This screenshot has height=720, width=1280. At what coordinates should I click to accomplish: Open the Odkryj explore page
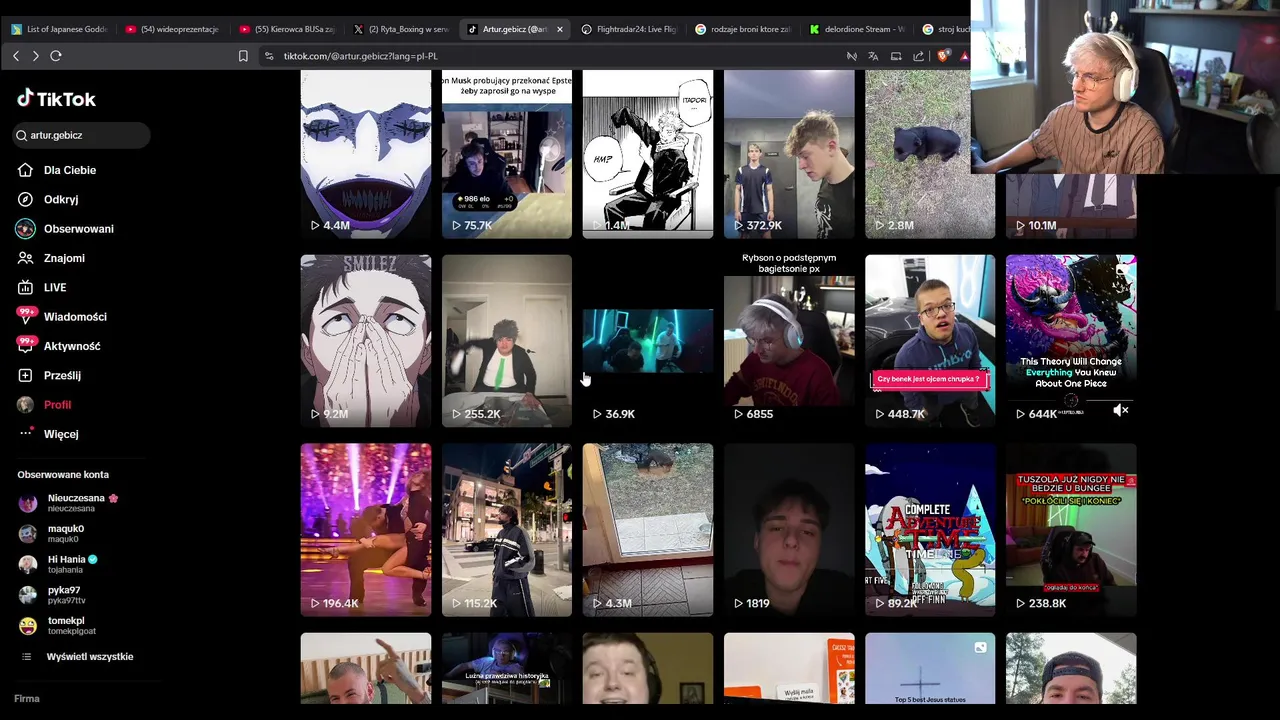[61, 199]
